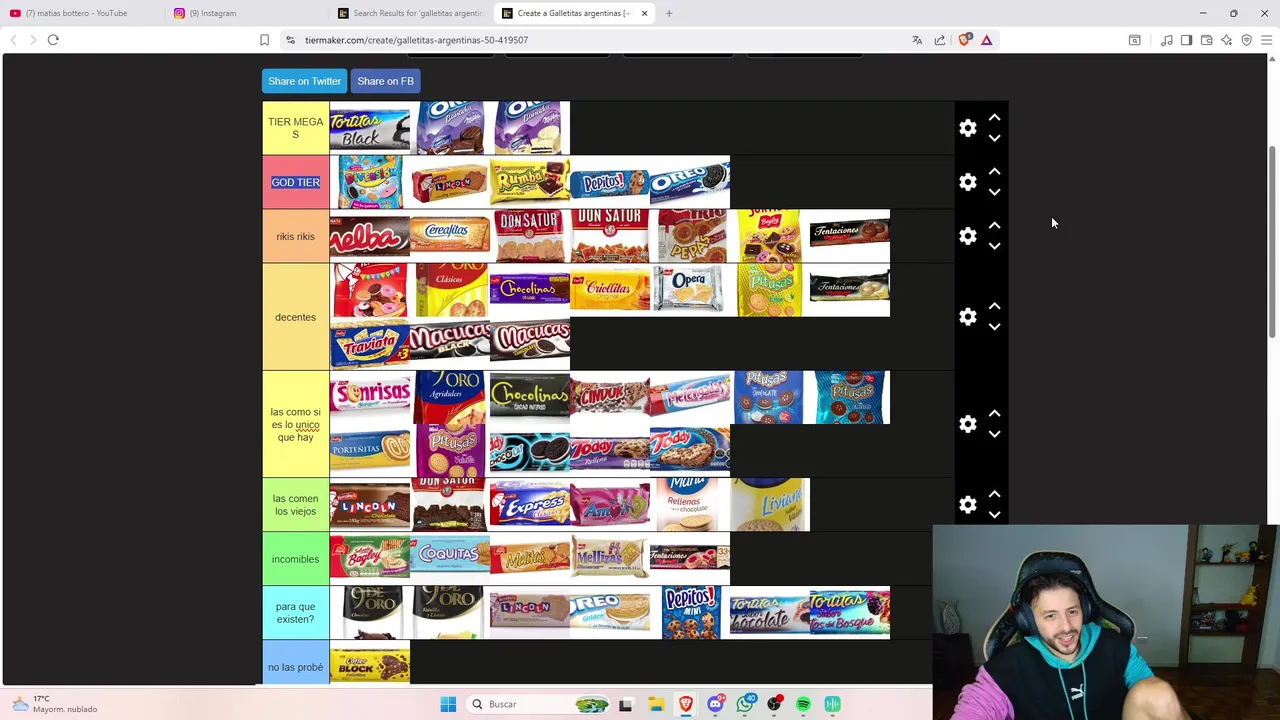
Task: Click the 'para que existen?' label
Action: point(295,613)
